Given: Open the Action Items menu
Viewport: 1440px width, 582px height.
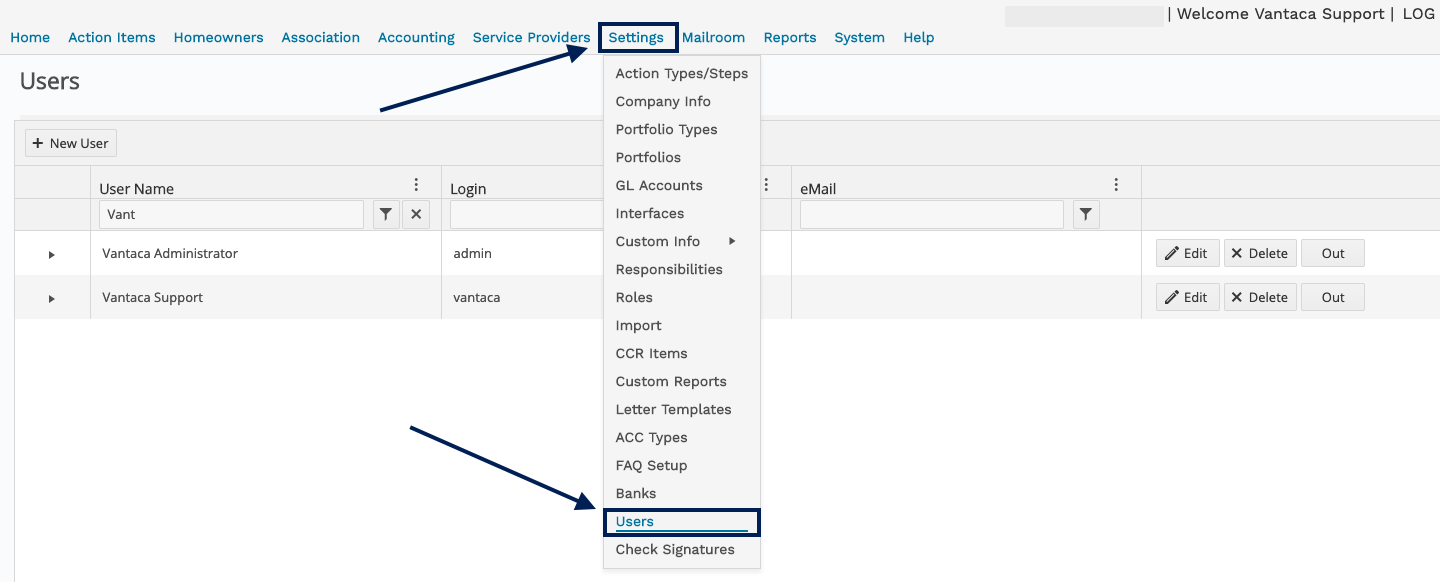Looking at the screenshot, I should (112, 37).
